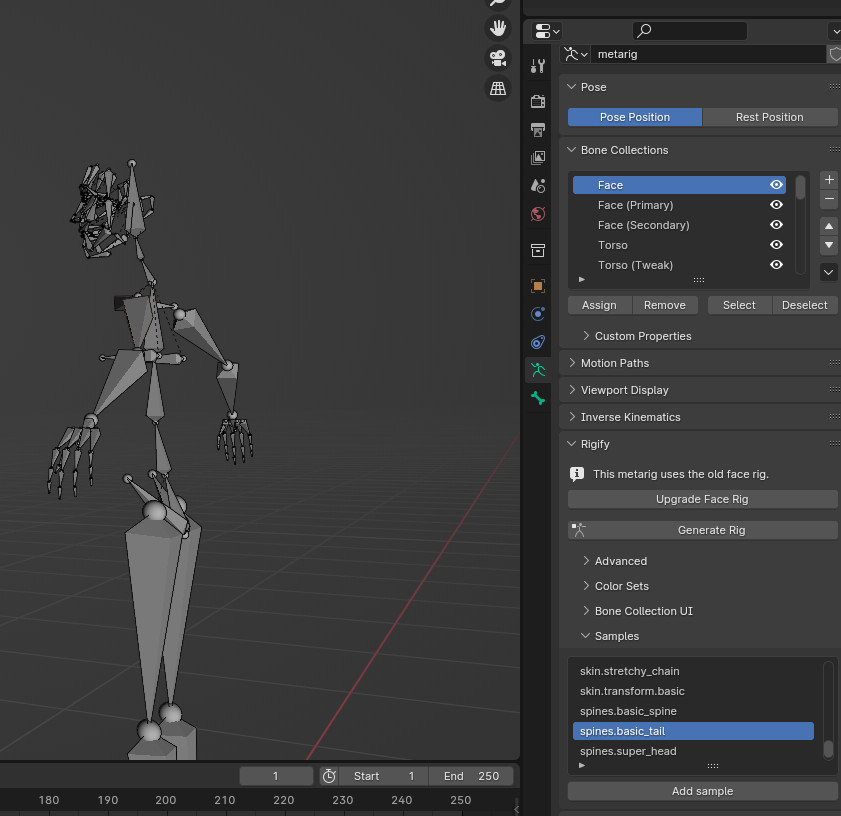Click the camera view icon in viewport
The width and height of the screenshot is (841, 816).
497,58
